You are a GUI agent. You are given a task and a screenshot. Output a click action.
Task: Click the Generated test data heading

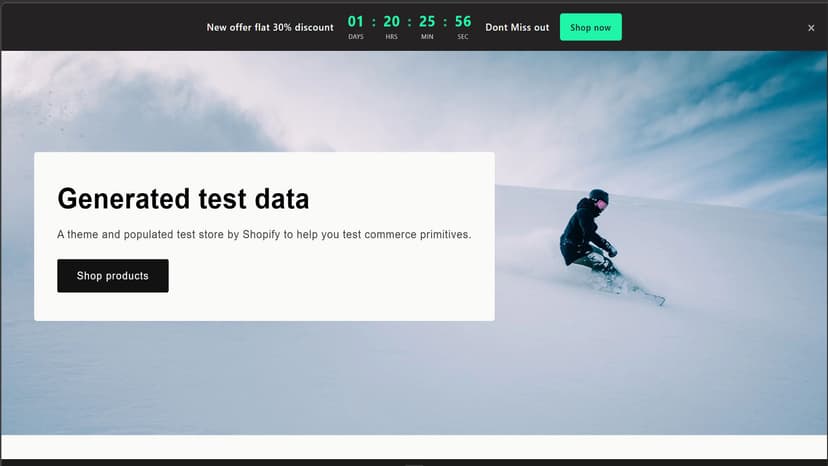tap(183, 199)
